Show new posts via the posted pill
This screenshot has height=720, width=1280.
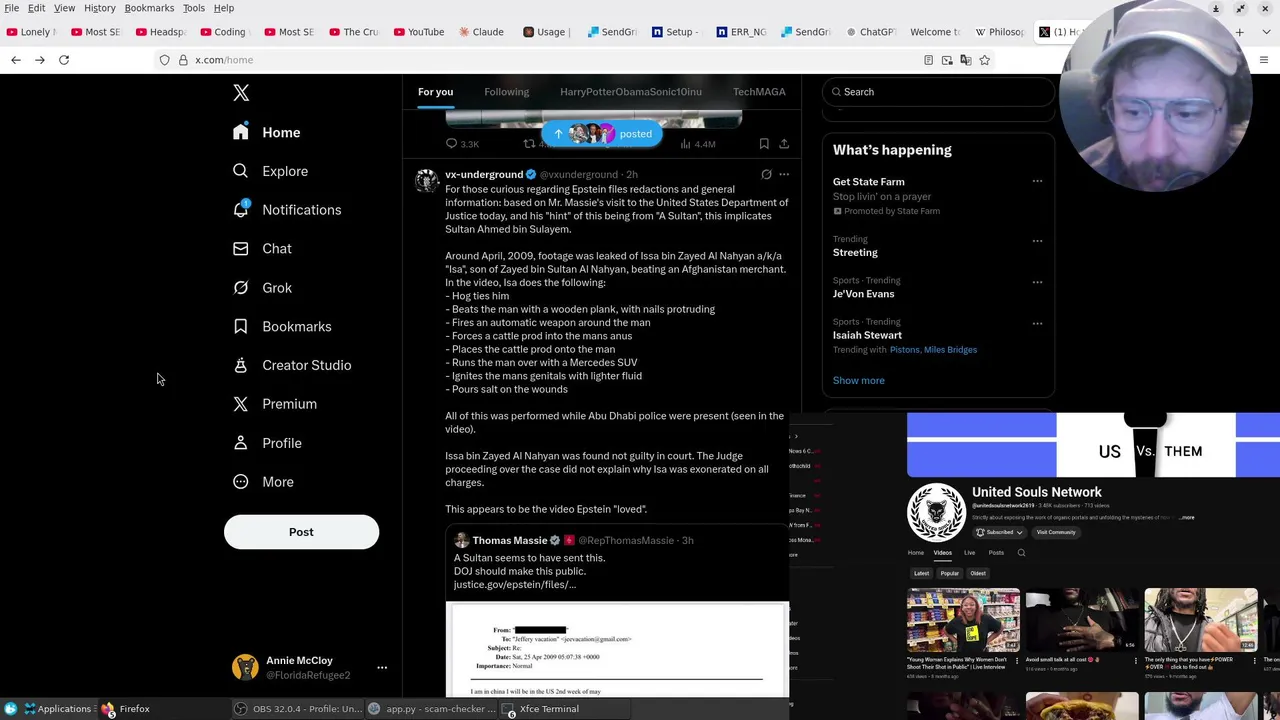(601, 134)
